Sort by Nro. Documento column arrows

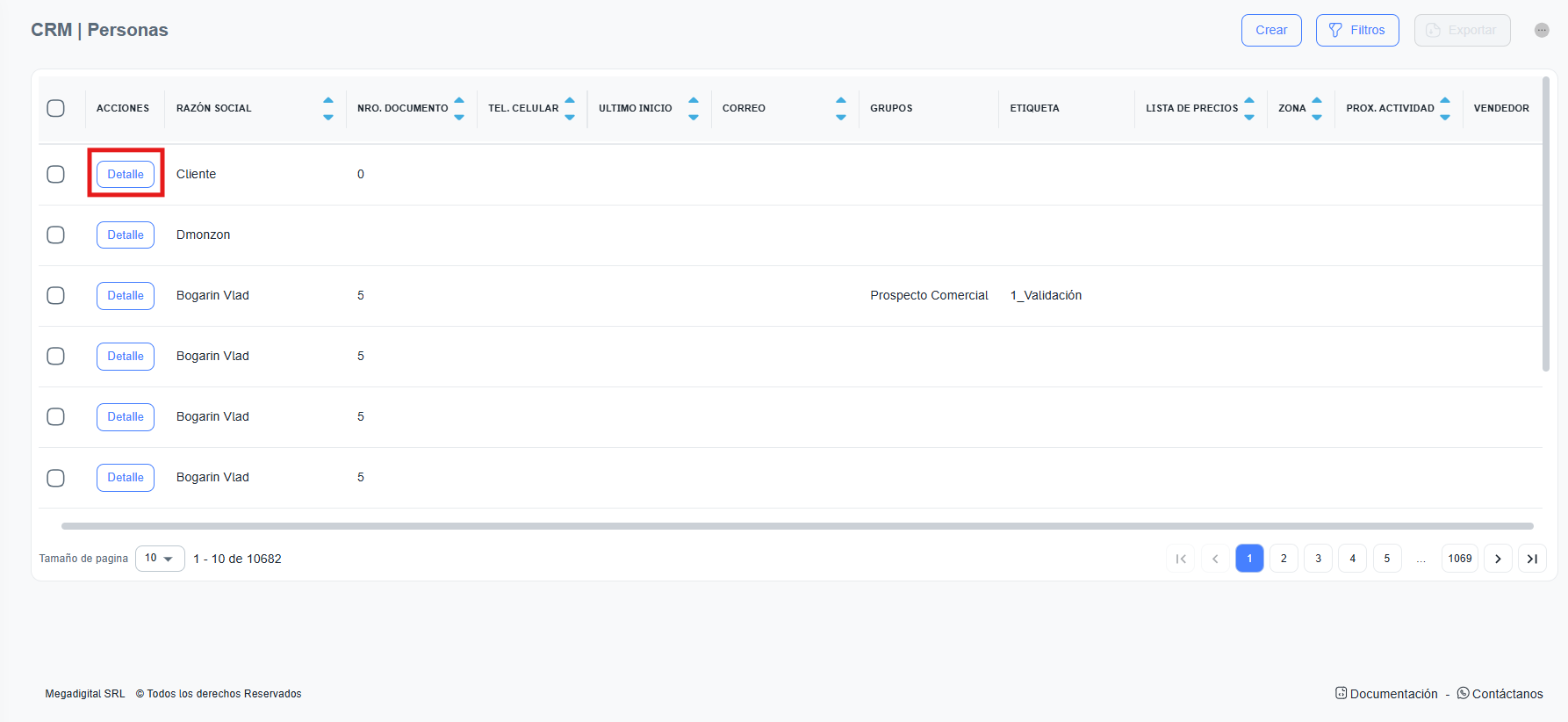point(458,108)
